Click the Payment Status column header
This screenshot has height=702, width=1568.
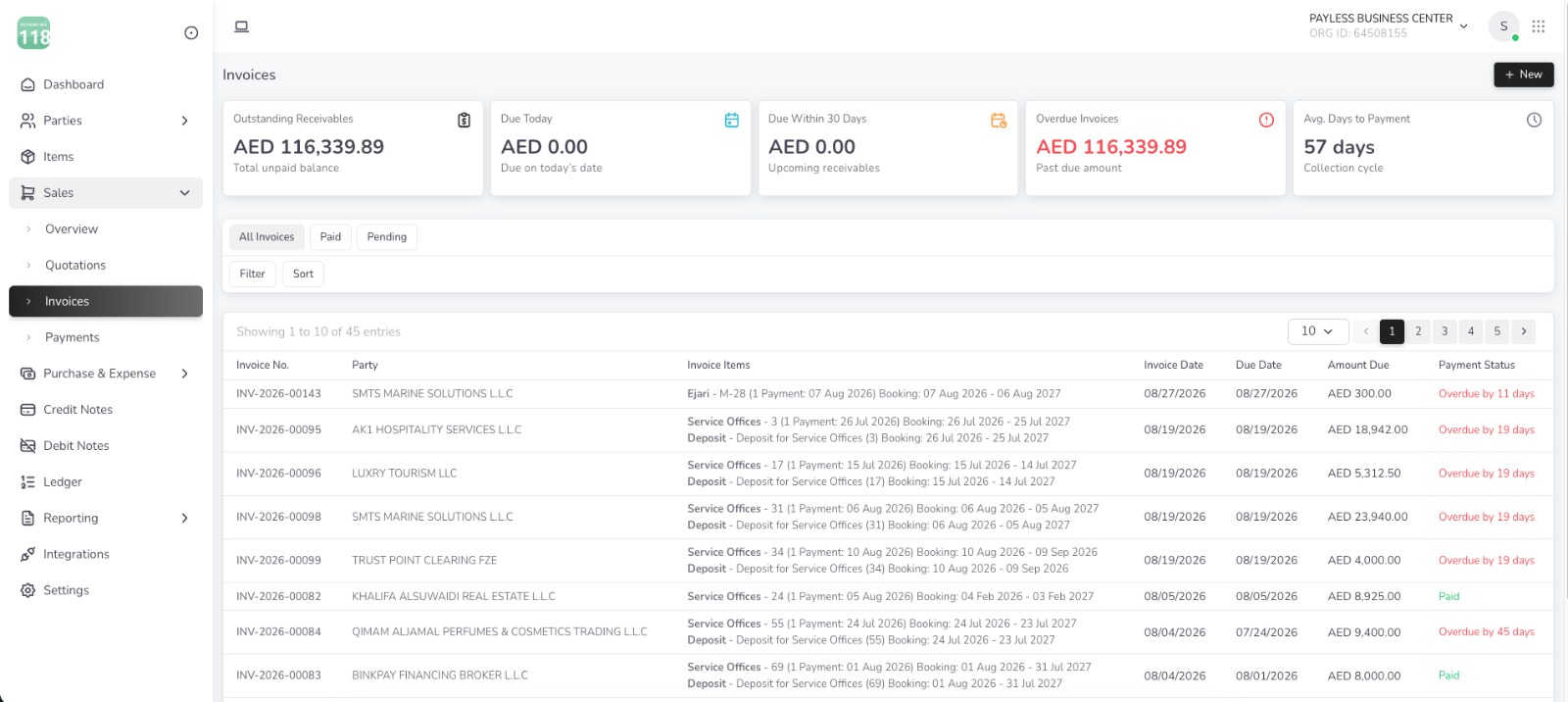coord(1476,365)
